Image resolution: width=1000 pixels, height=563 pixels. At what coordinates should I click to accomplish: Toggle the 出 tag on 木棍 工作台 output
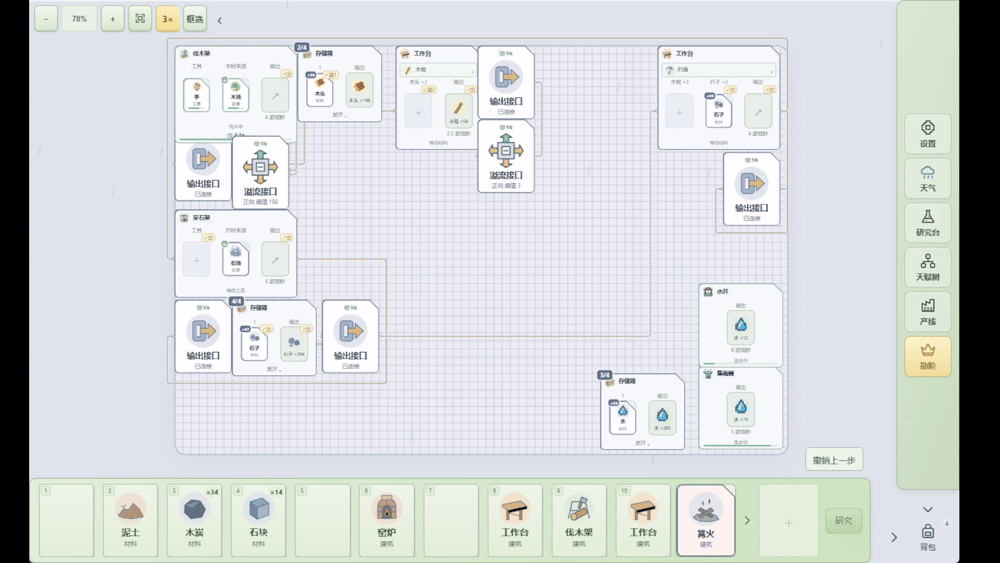point(470,90)
